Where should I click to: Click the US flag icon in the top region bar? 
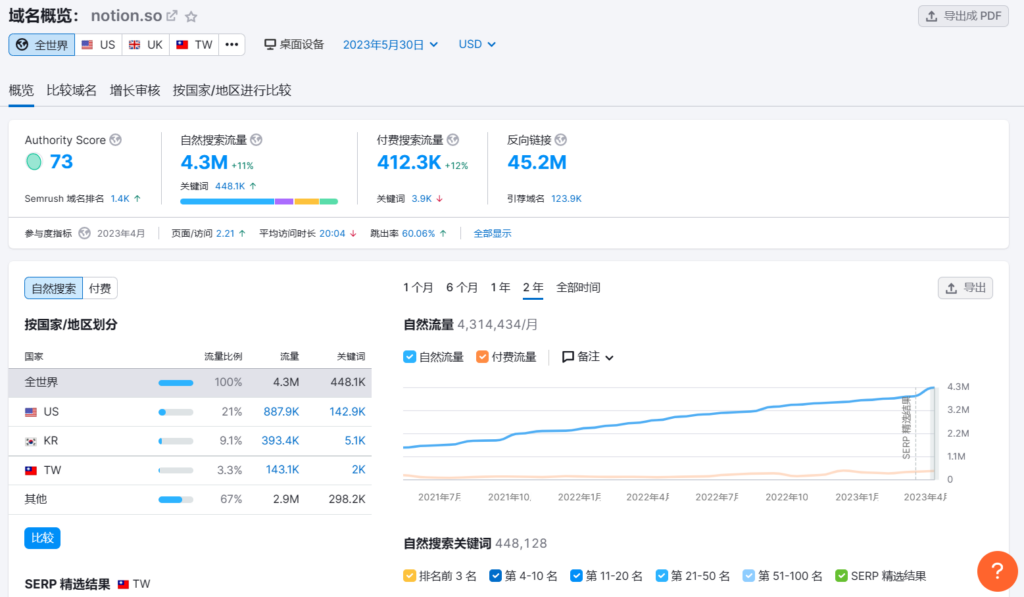point(87,44)
